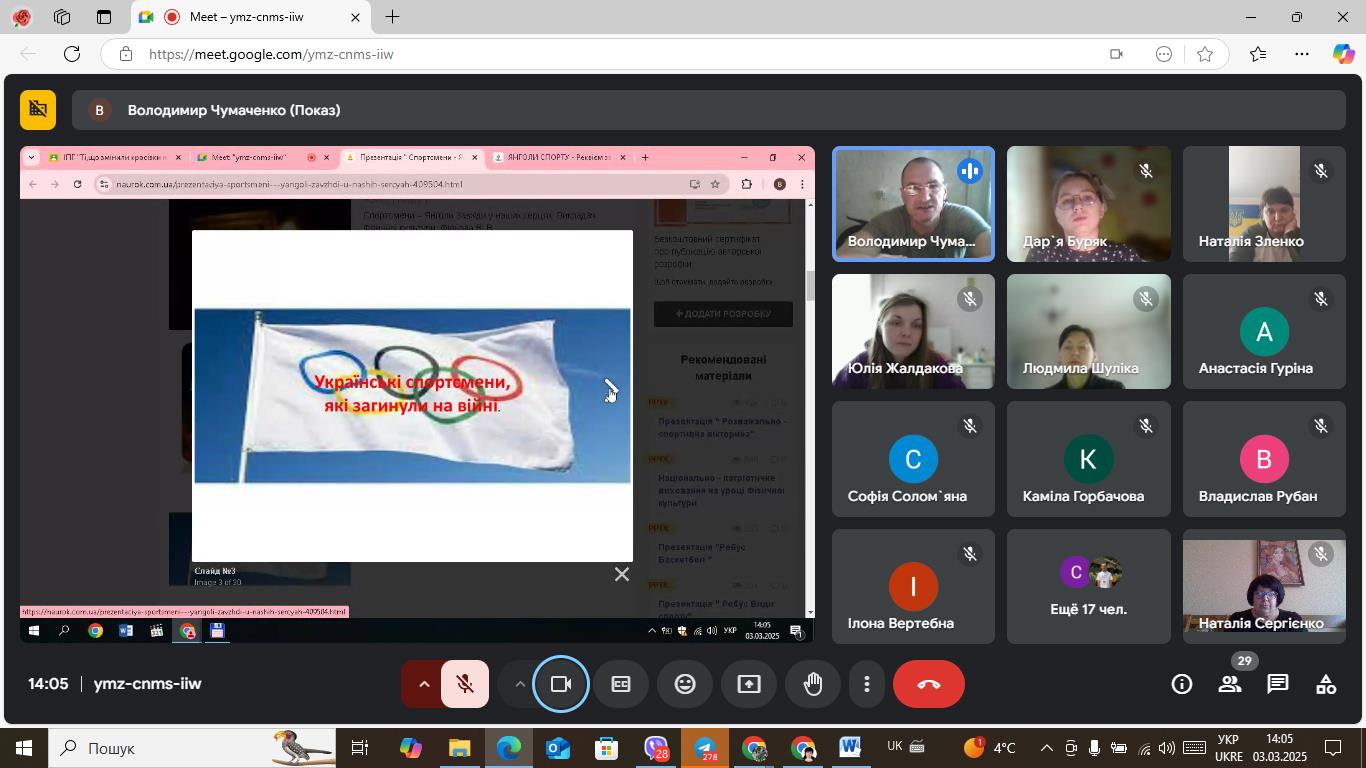This screenshot has height=768, width=1366.
Task: Open taskbar clock and calendar
Action: point(1280,748)
